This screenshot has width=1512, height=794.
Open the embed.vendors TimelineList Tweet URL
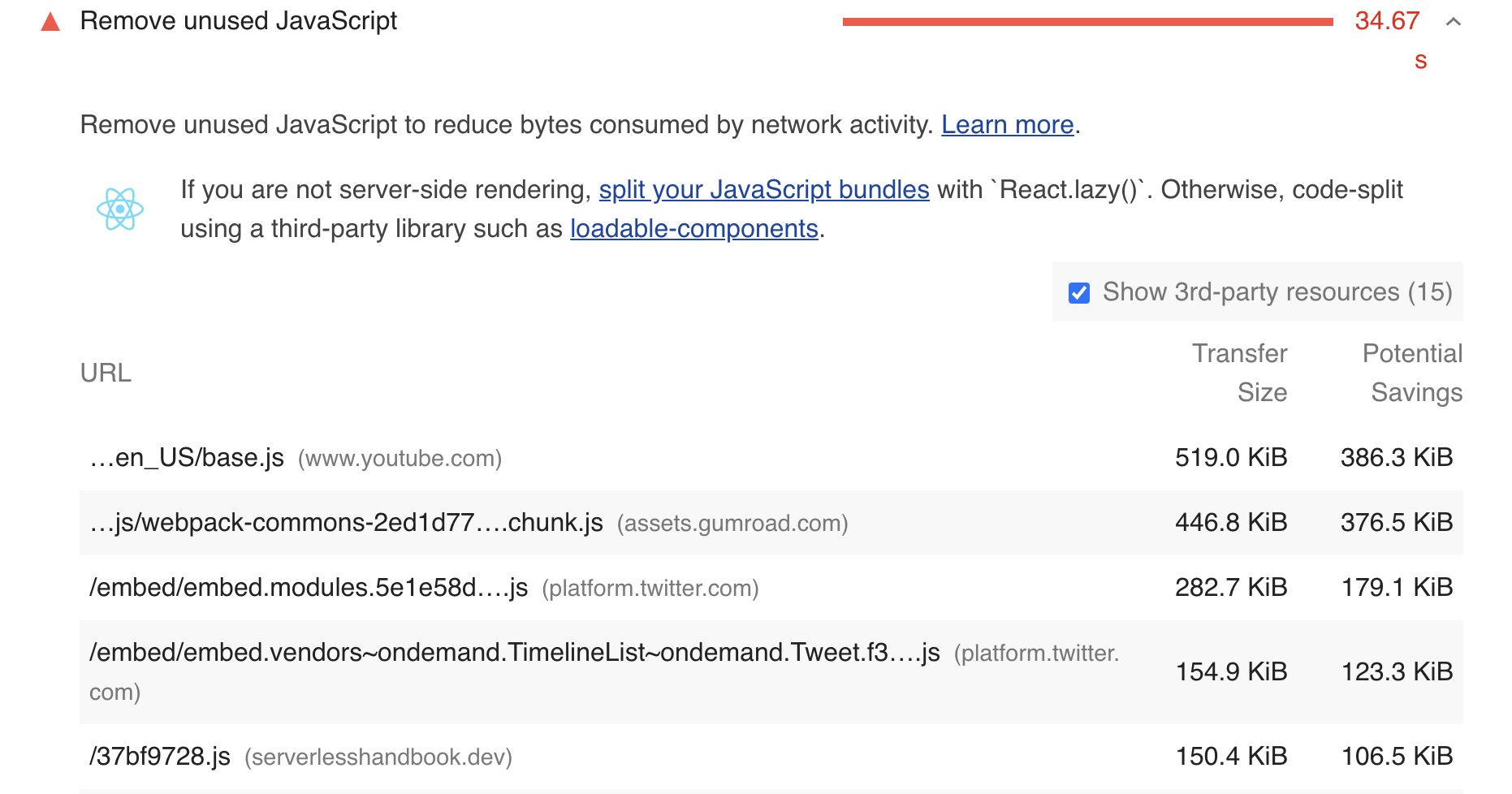pos(515,652)
